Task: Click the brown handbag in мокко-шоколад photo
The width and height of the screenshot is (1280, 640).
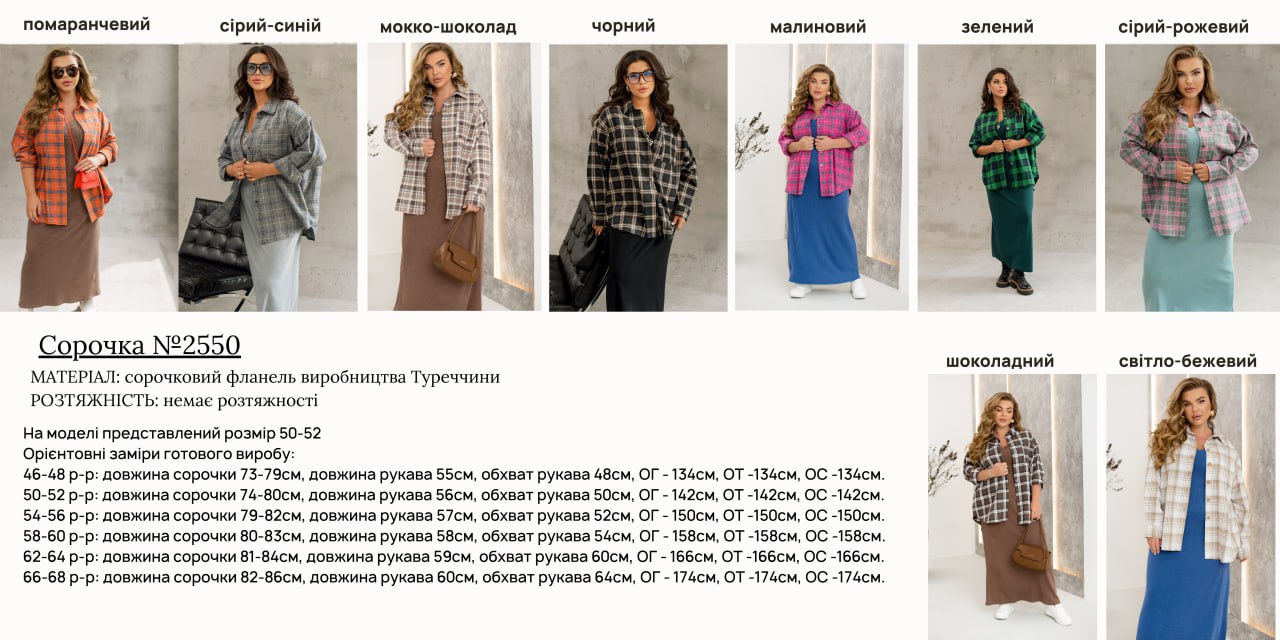Action: coord(457,259)
